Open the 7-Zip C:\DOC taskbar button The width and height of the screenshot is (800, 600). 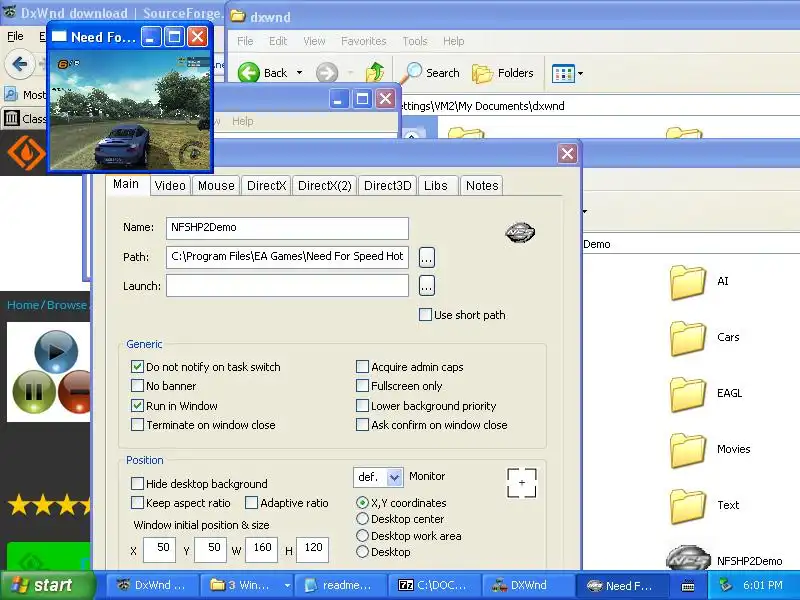[x=433, y=585]
